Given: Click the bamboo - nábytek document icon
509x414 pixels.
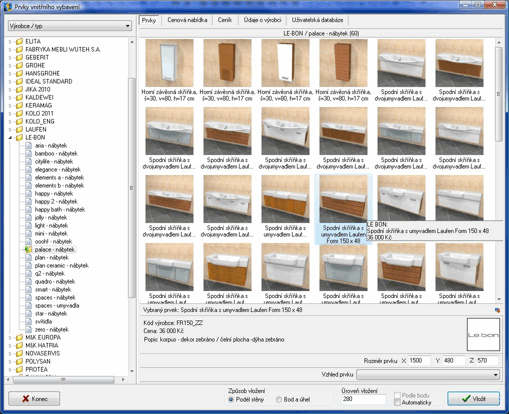Looking at the screenshot, I should 29,153.
